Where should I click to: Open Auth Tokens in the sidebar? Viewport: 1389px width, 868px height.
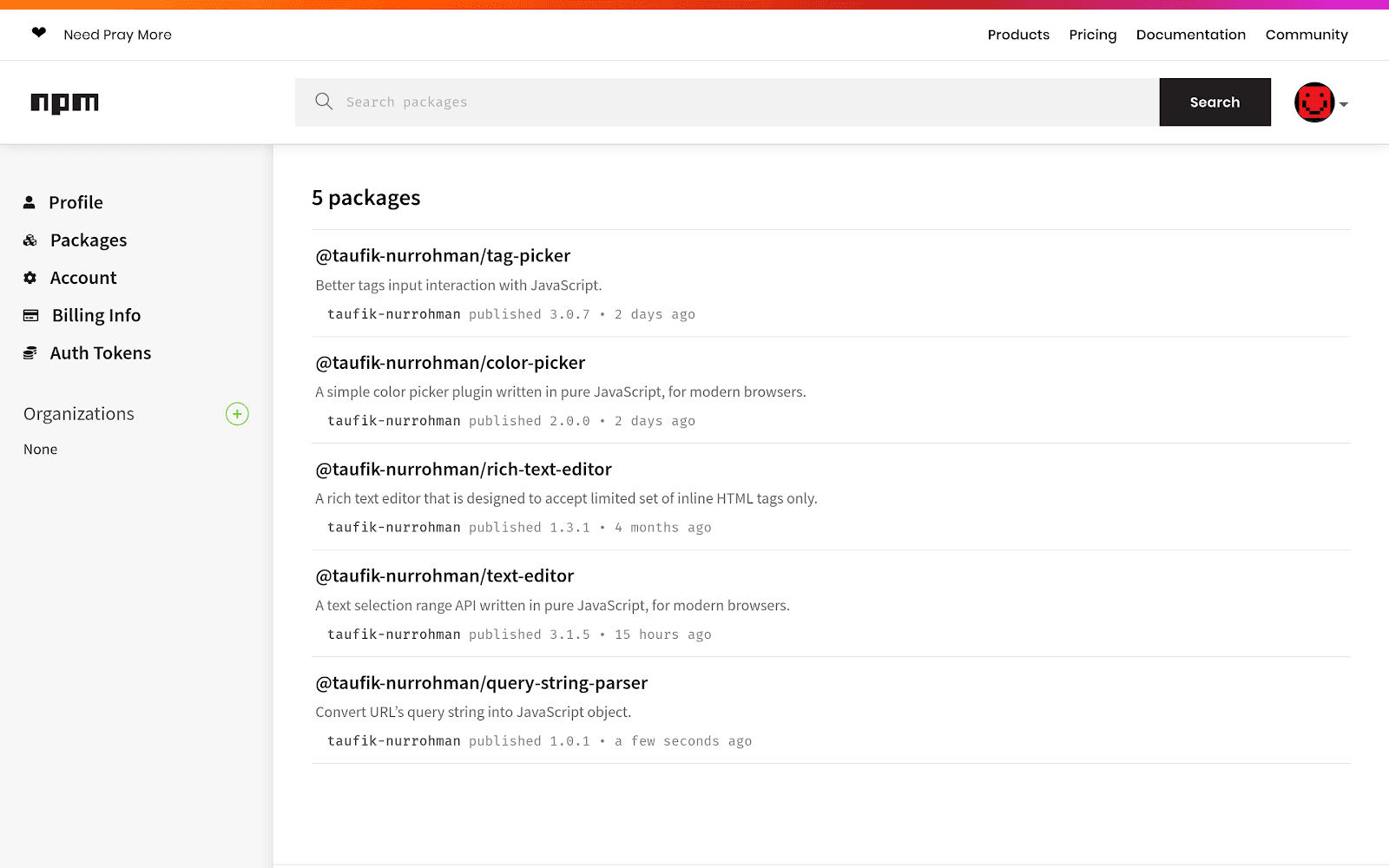coord(101,353)
